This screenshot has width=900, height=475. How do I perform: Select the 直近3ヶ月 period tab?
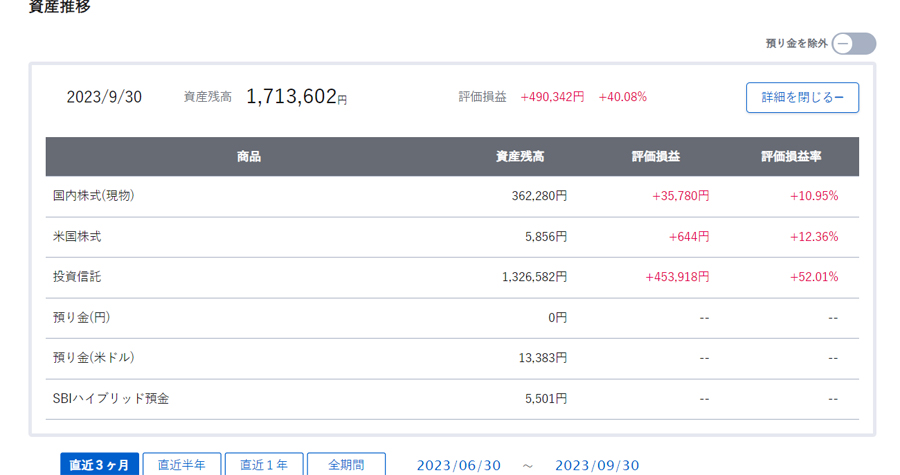[99, 464]
